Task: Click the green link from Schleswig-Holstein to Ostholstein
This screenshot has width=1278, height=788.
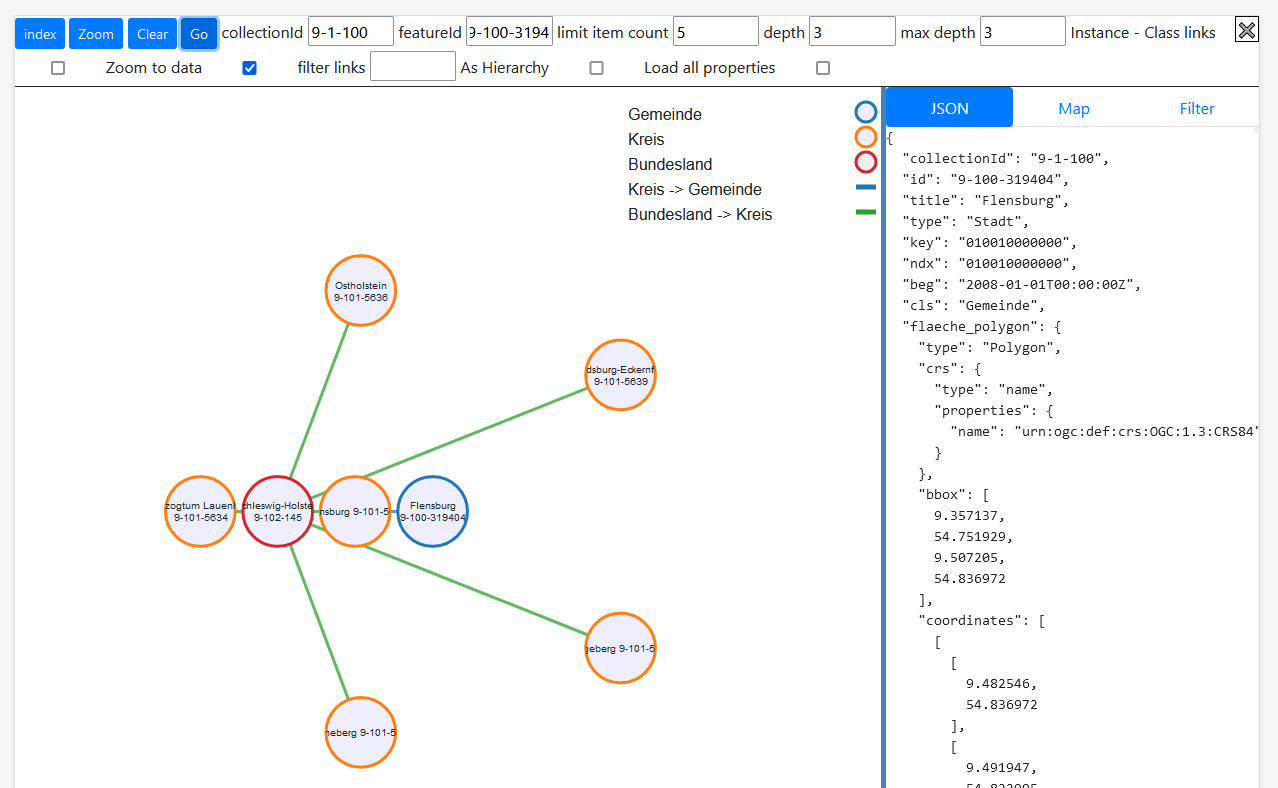Action: (320, 400)
